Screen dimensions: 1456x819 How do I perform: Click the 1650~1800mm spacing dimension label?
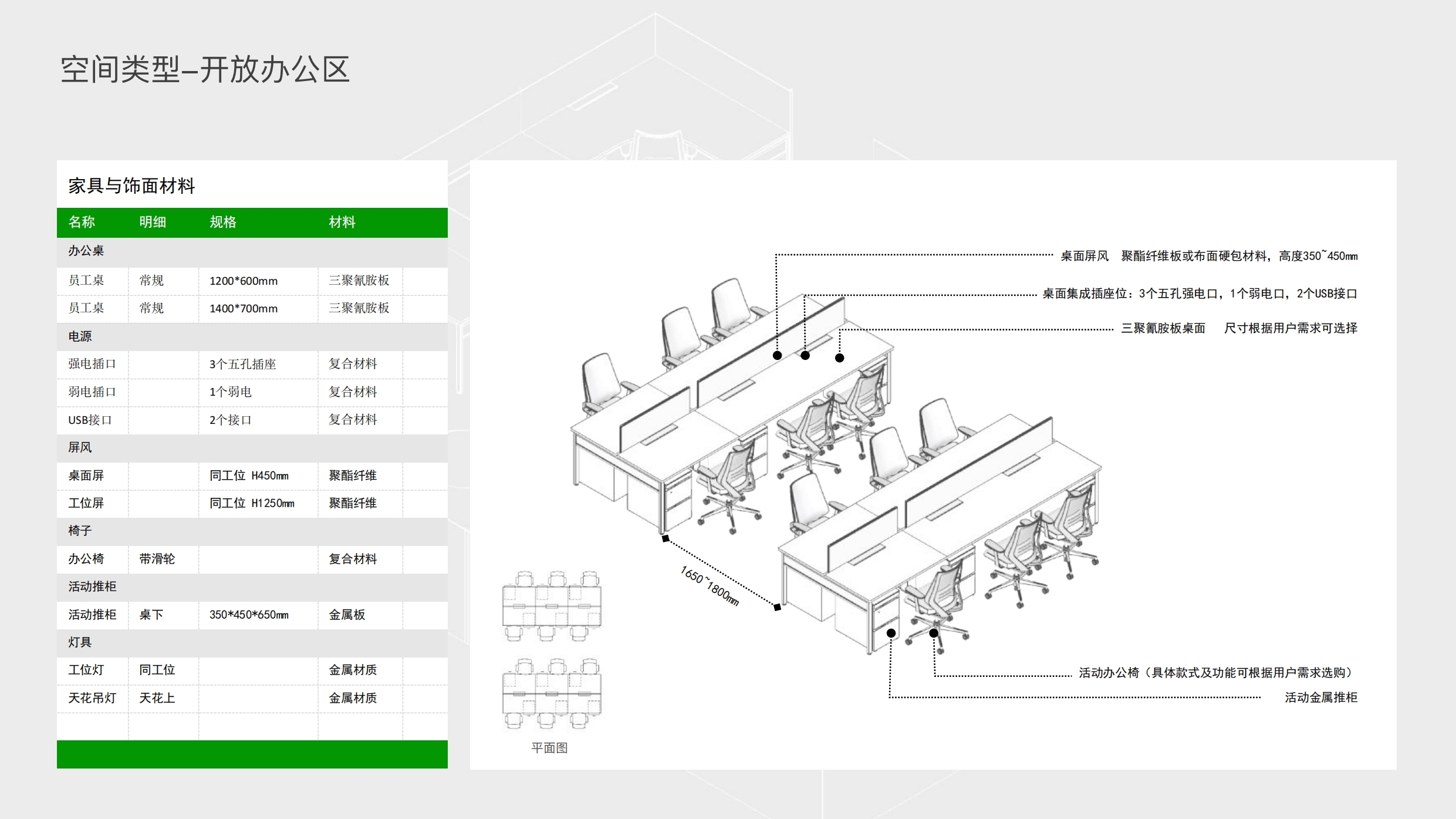709,586
